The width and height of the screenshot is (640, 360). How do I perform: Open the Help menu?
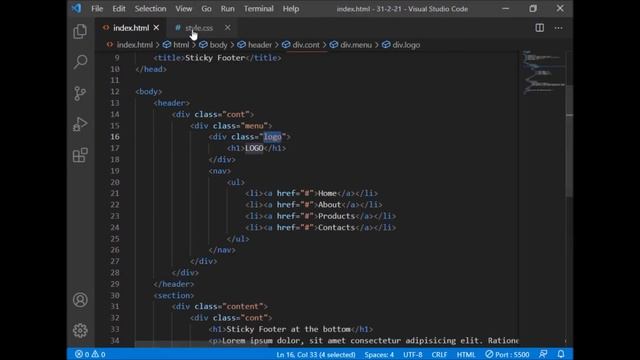click(x=291, y=9)
